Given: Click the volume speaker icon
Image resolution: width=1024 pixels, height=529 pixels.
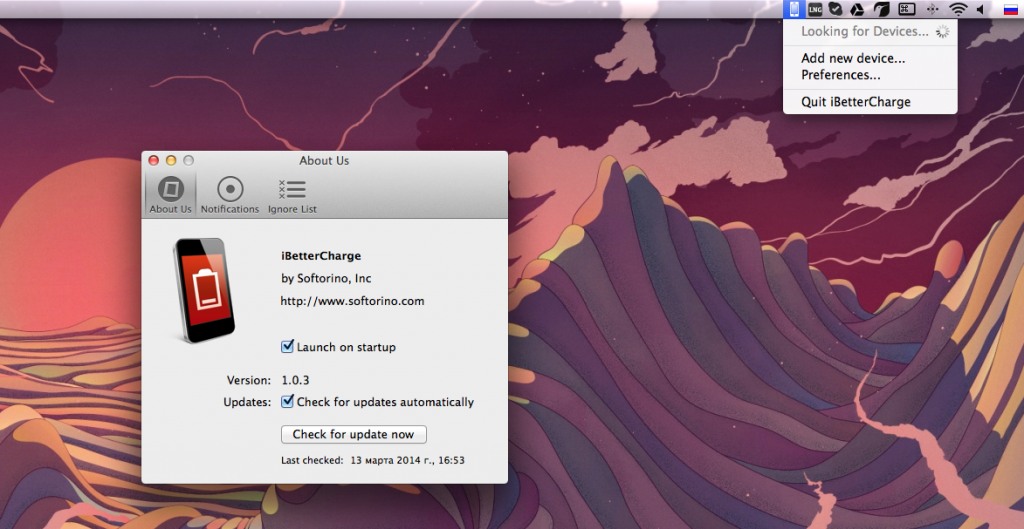Looking at the screenshot, I should (x=980, y=9).
